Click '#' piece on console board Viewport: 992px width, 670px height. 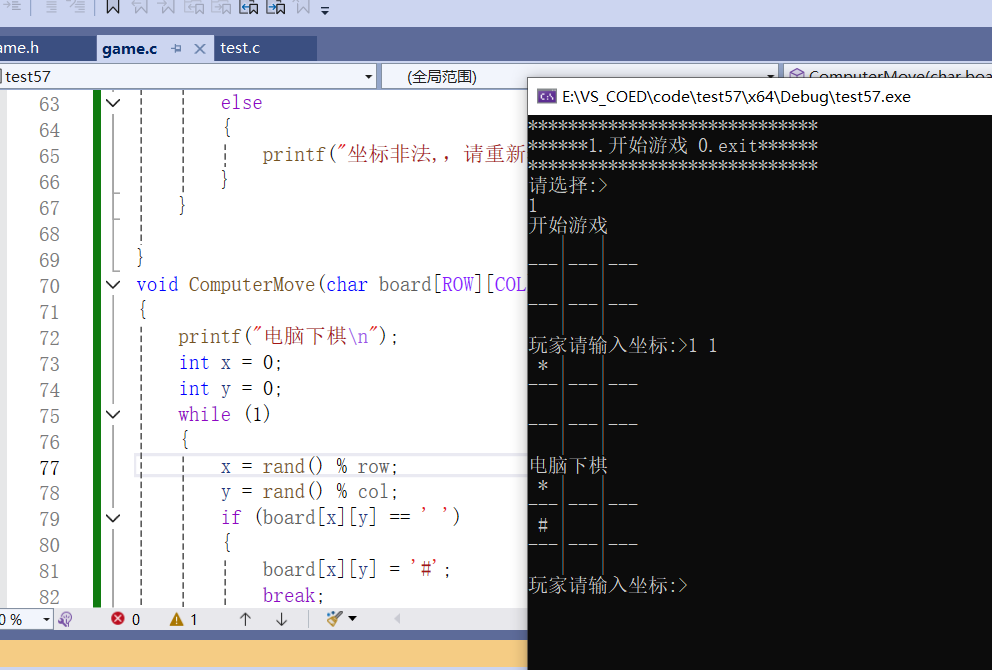coord(543,525)
